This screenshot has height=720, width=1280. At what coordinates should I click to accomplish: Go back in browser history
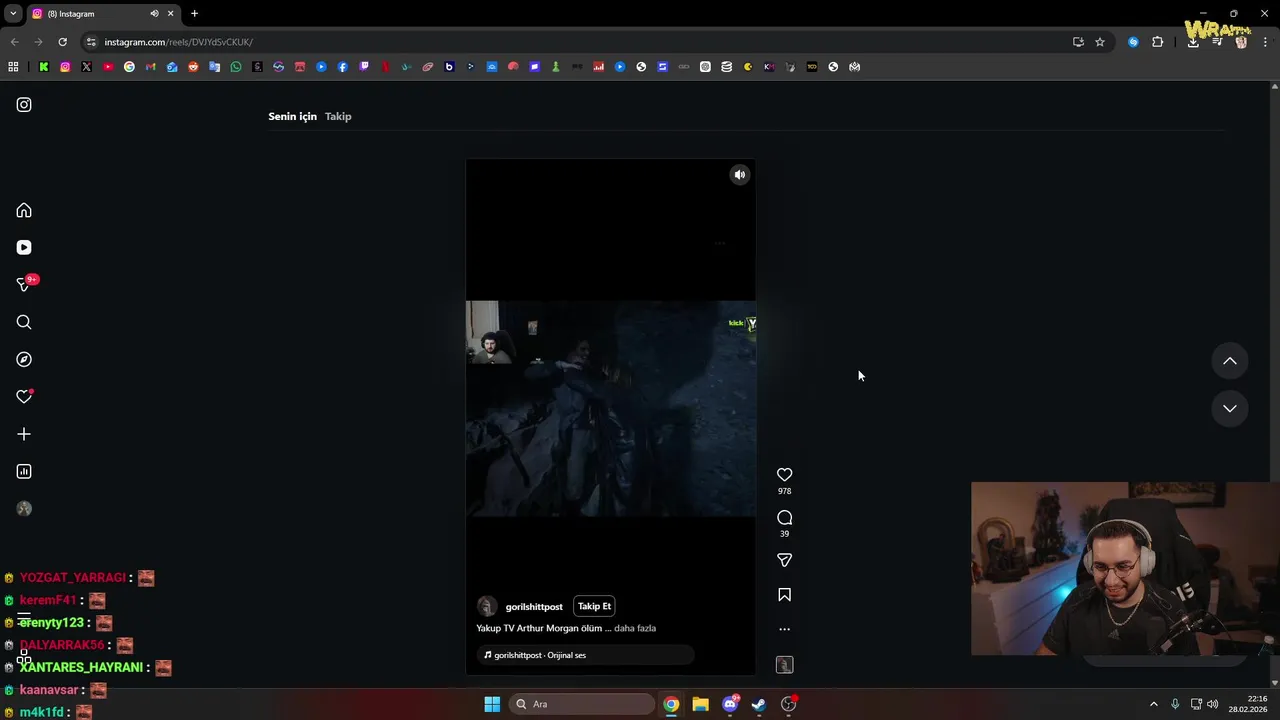(14, 42)
